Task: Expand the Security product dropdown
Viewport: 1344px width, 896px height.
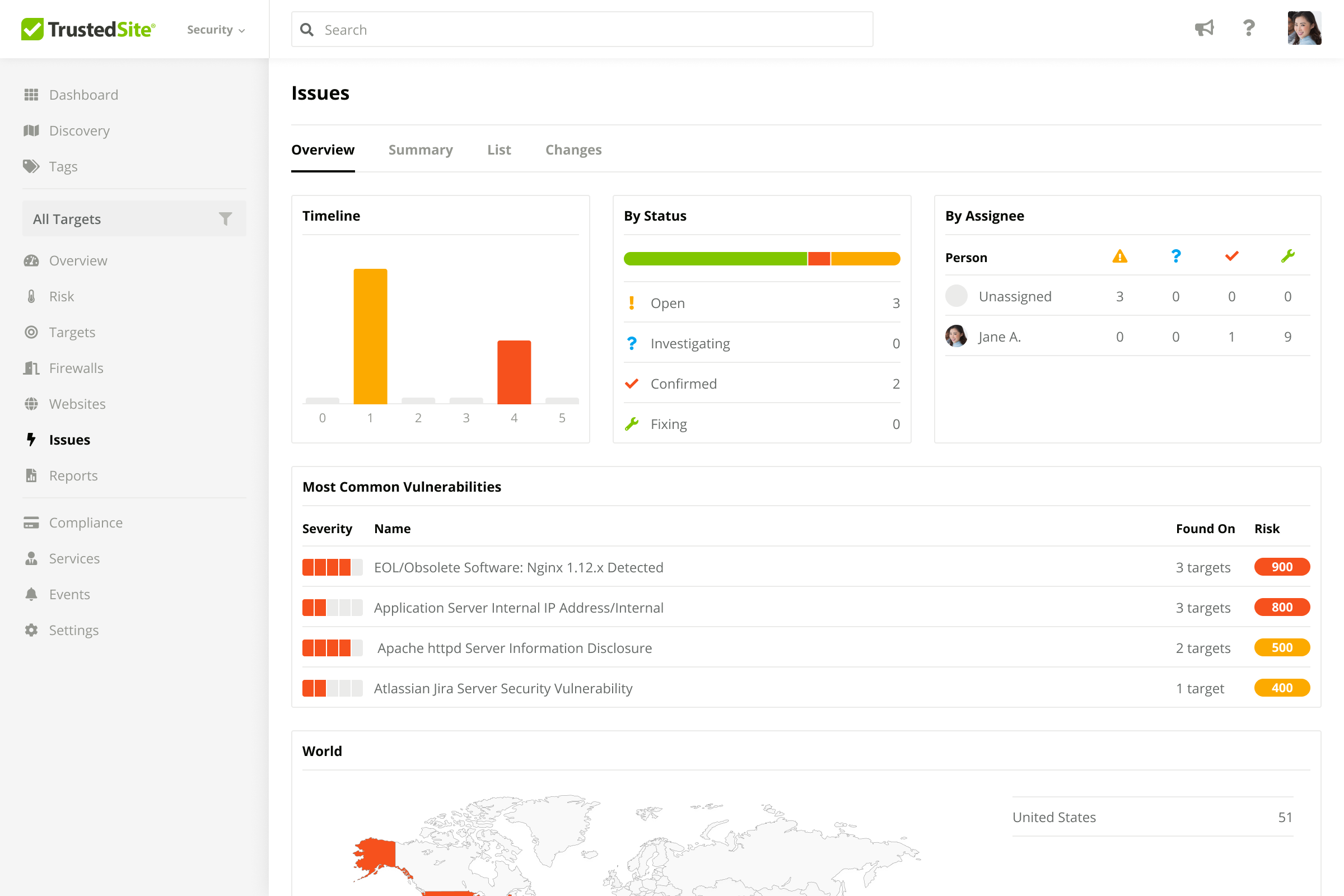Action: click(x=216, y=30)
